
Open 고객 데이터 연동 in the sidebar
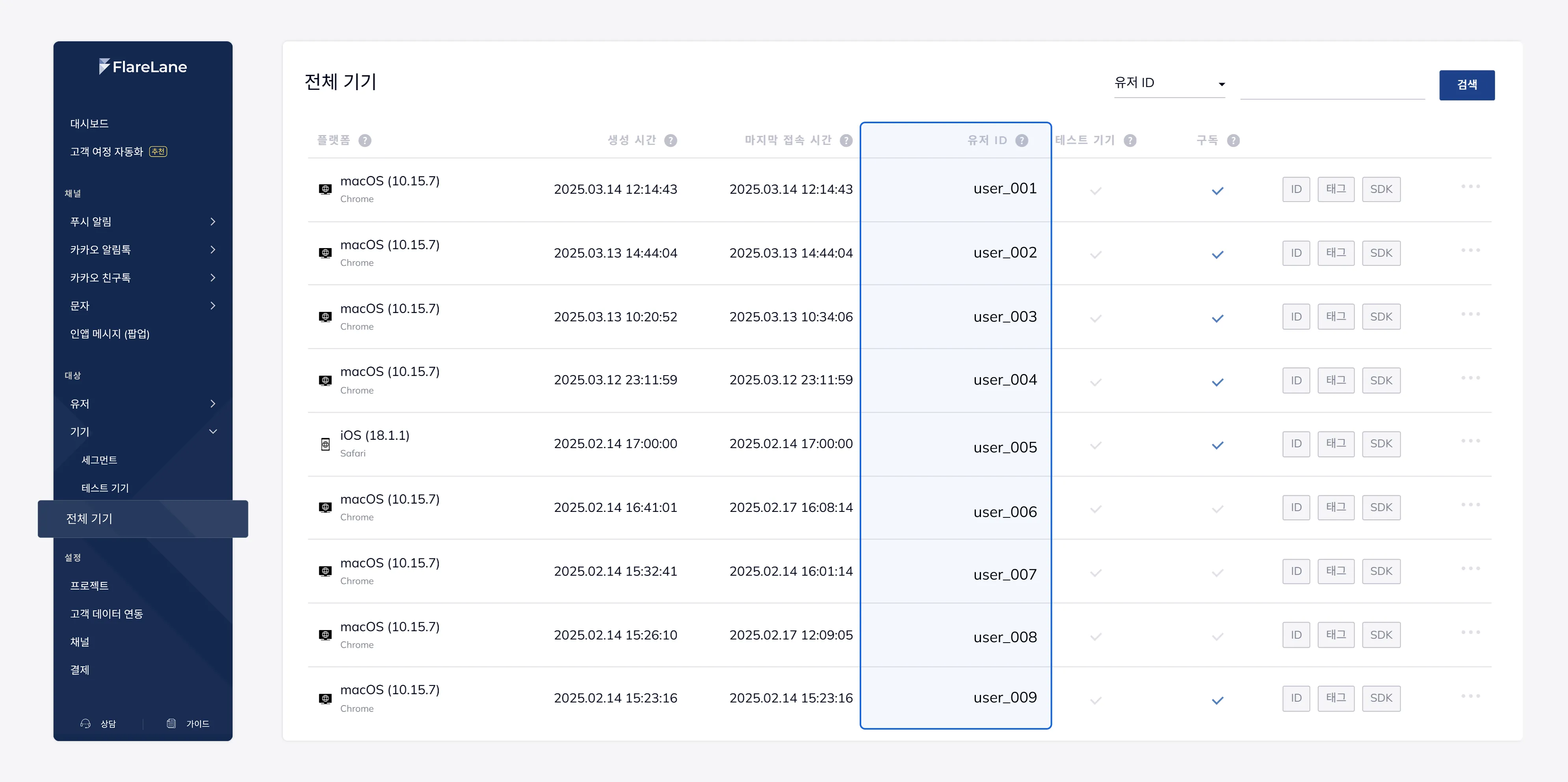pyautogui.click(x=106, y=613)
